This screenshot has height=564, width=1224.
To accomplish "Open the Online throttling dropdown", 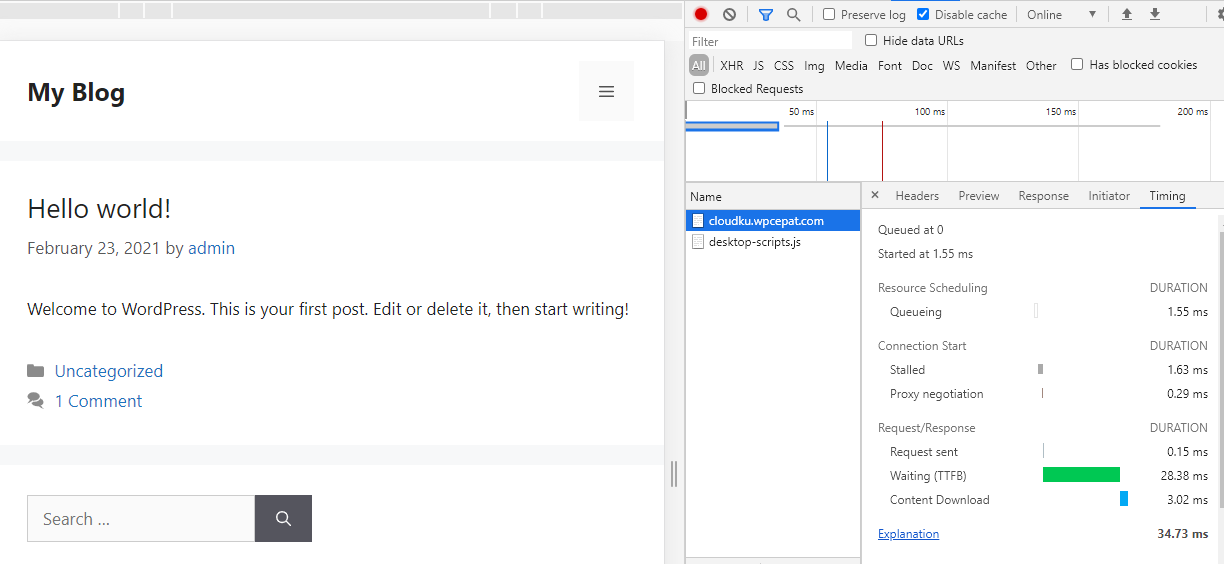I will pyautogui.click(x=1061, y=15).
